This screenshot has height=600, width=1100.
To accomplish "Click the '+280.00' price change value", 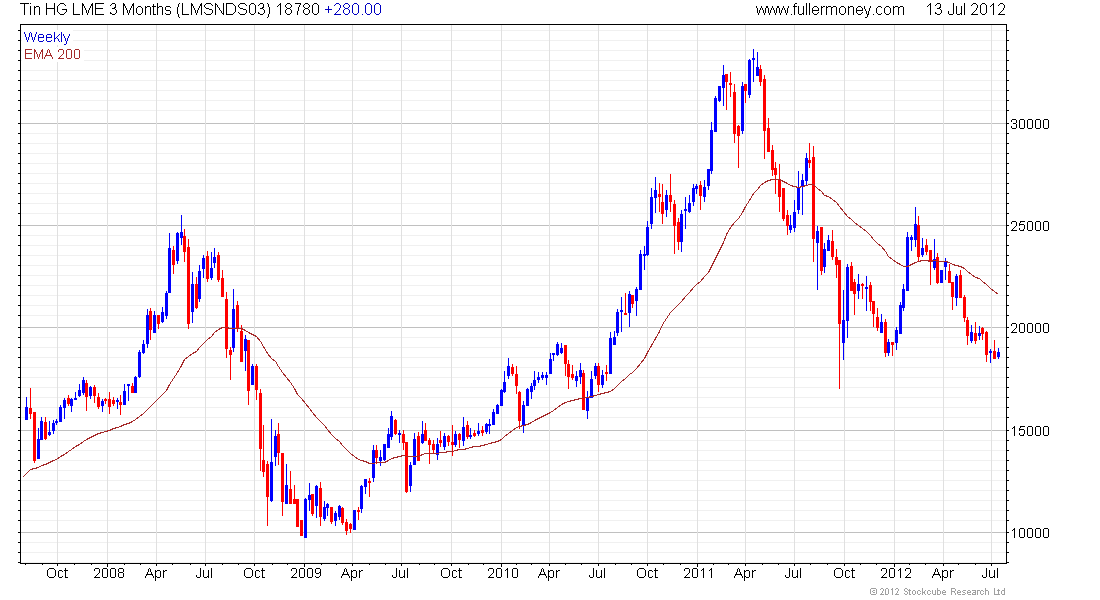I will (x=353, y=10).
